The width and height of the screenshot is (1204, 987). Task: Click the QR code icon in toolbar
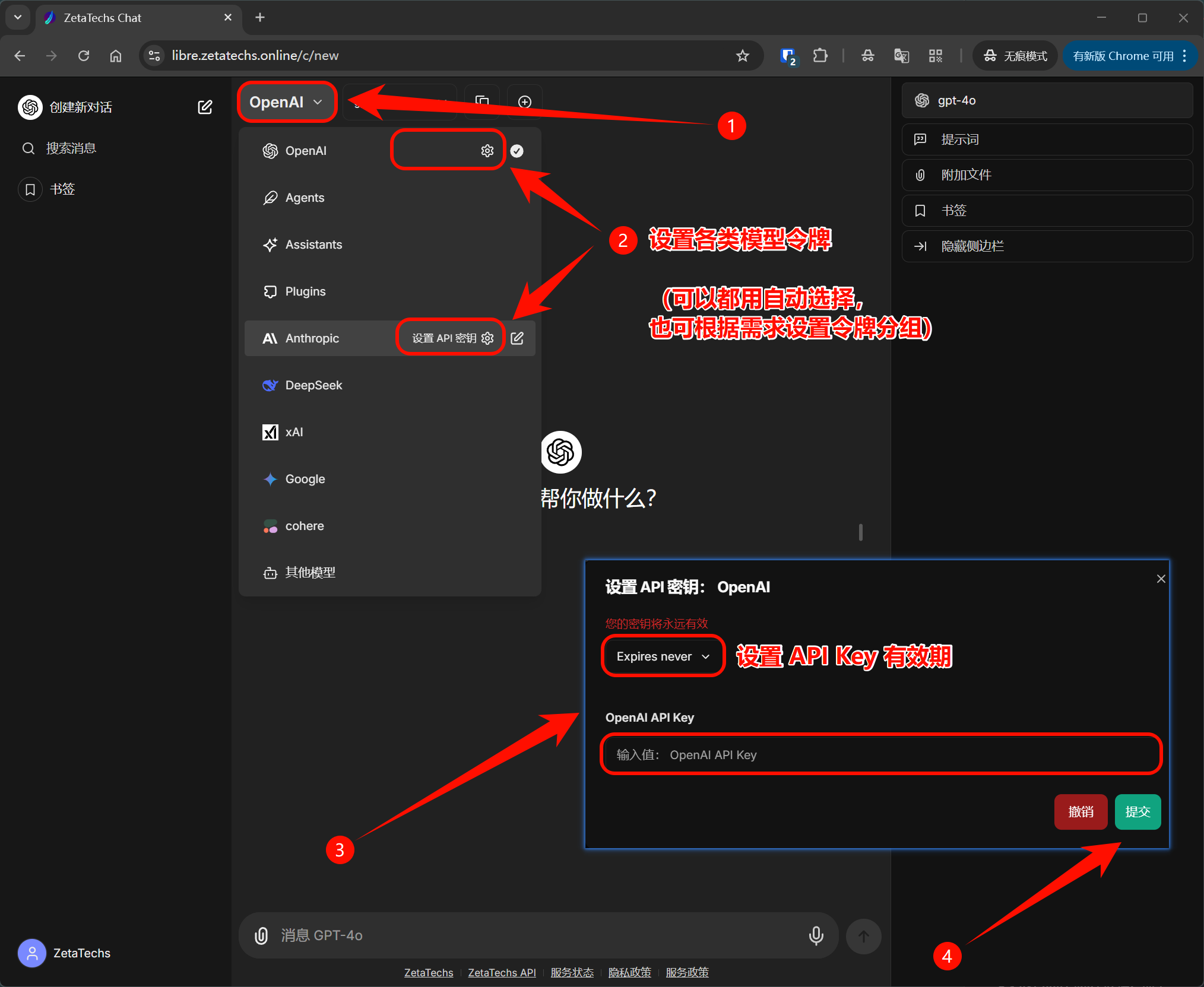[x=936, y=56]
